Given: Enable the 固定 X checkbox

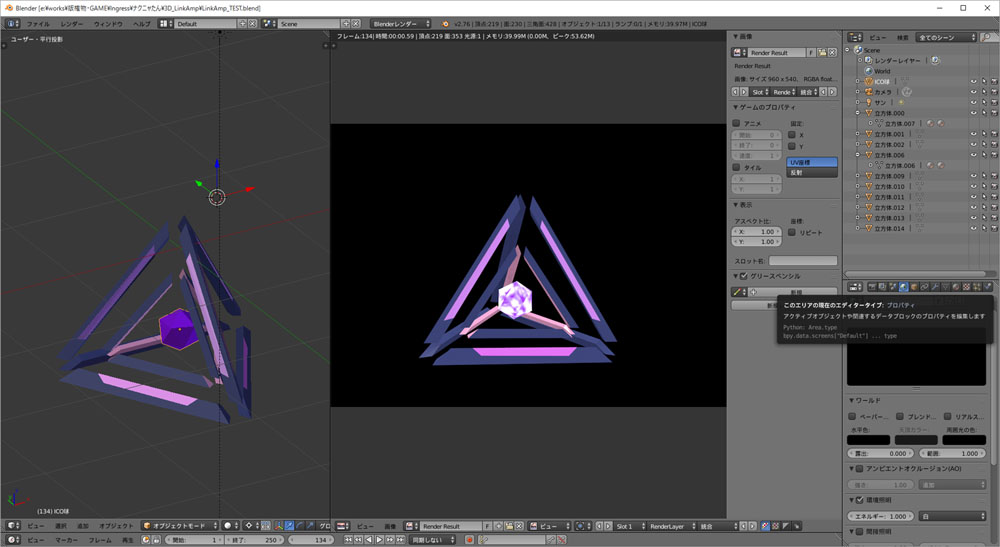Looking at the screenshot, I should (x=792, y=135).
